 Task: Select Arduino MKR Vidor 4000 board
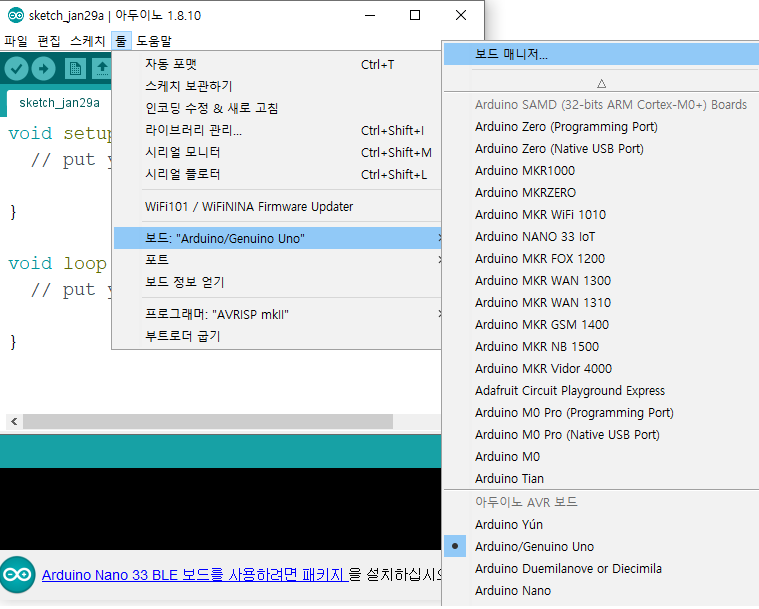pyautogui.click(x=601, y=369)
